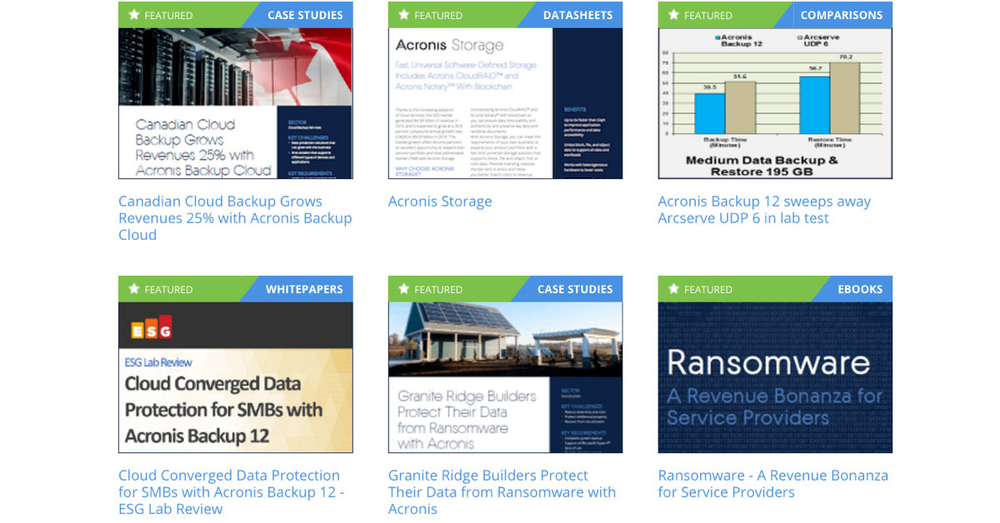Click the star icon on the Granite Ridge card

click(404, 289)
